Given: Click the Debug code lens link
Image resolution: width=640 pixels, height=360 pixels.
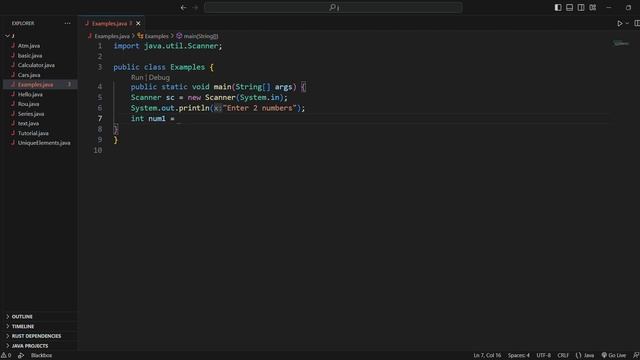Looking at the screenshot, I should coord(159,78).
